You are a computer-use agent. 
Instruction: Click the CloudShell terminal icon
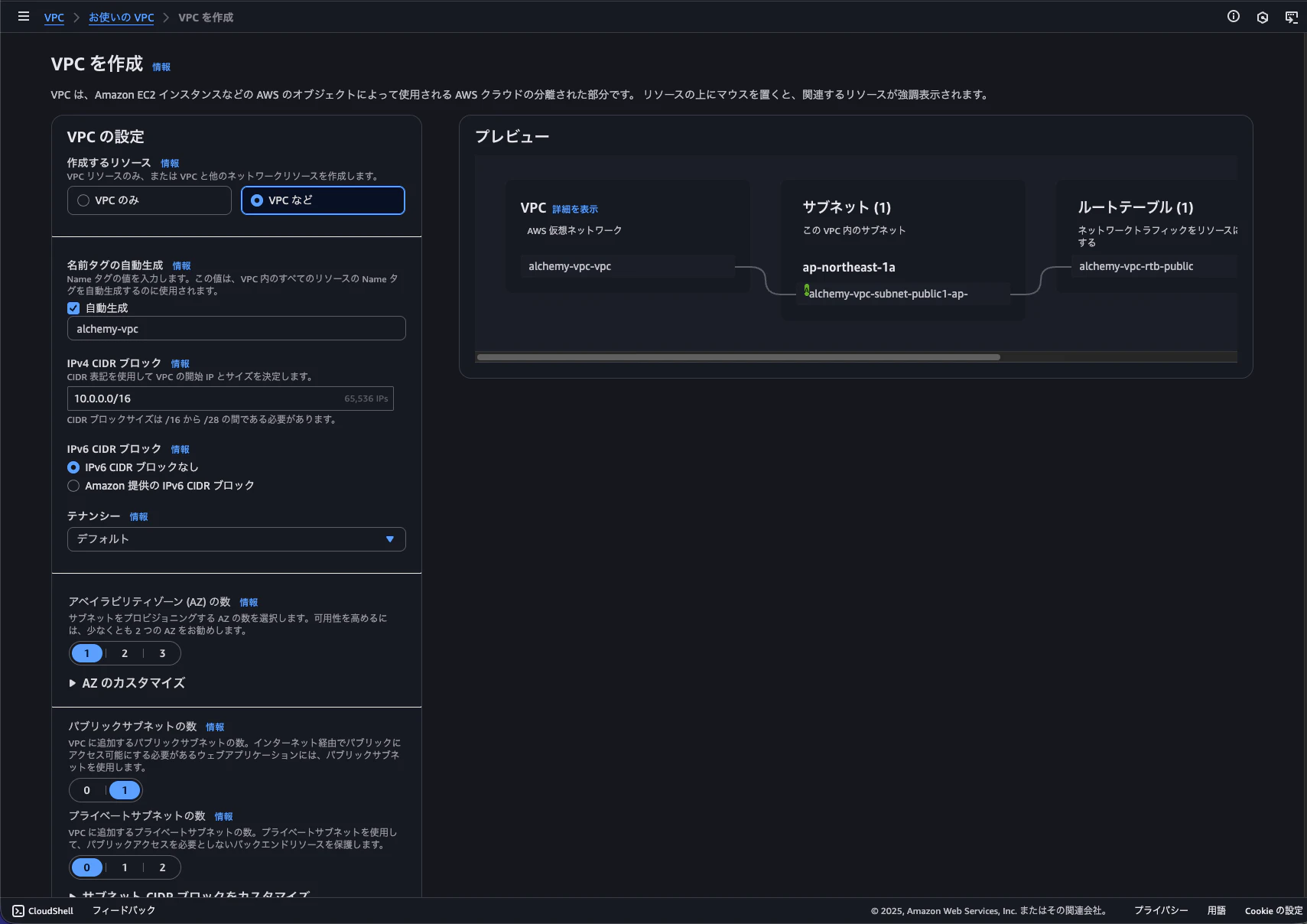(18, 910)
